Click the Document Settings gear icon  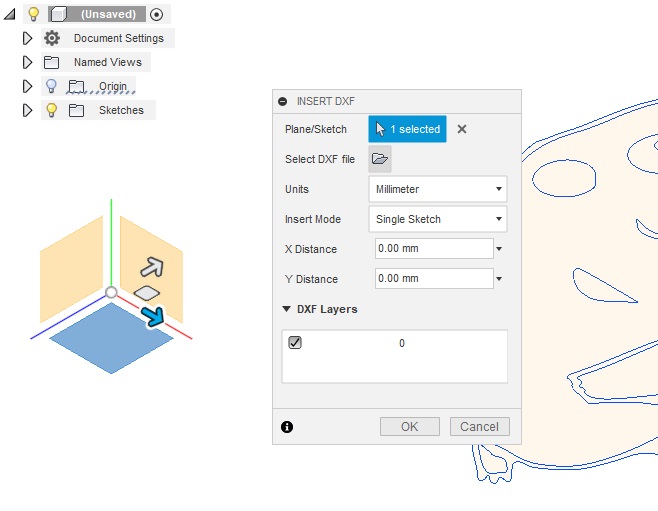(x=52, y=38)
